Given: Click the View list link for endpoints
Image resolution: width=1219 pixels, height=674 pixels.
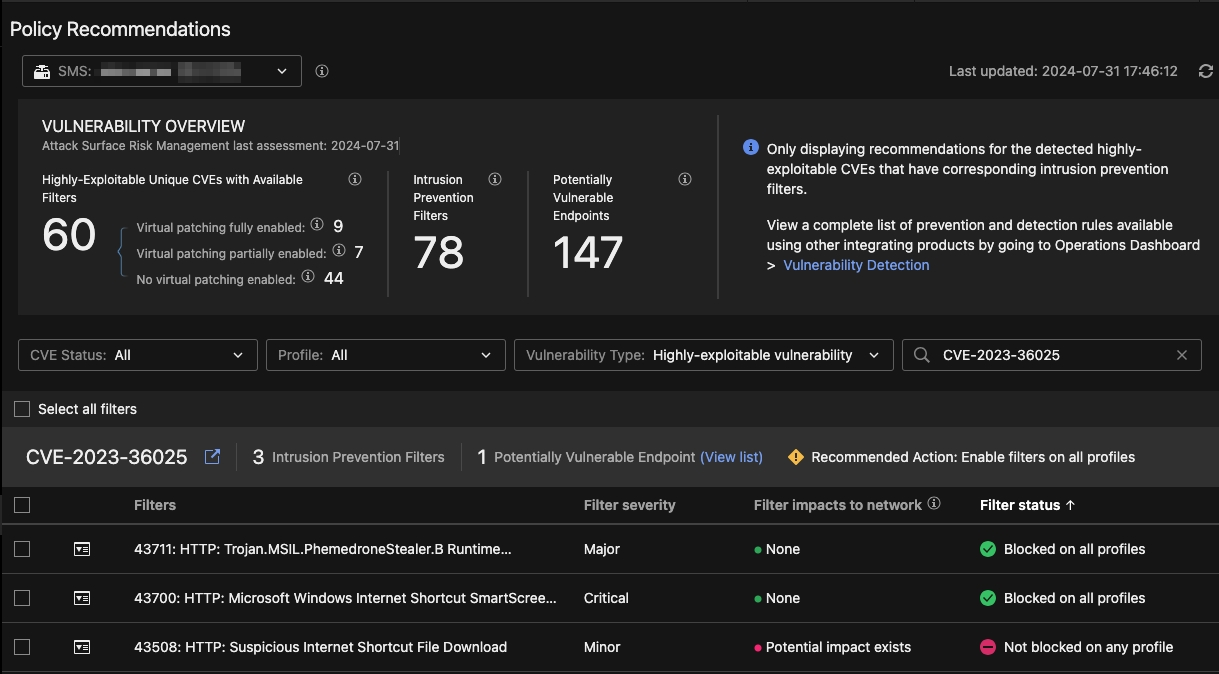Looking at the screenshot, I should [731, 457].
